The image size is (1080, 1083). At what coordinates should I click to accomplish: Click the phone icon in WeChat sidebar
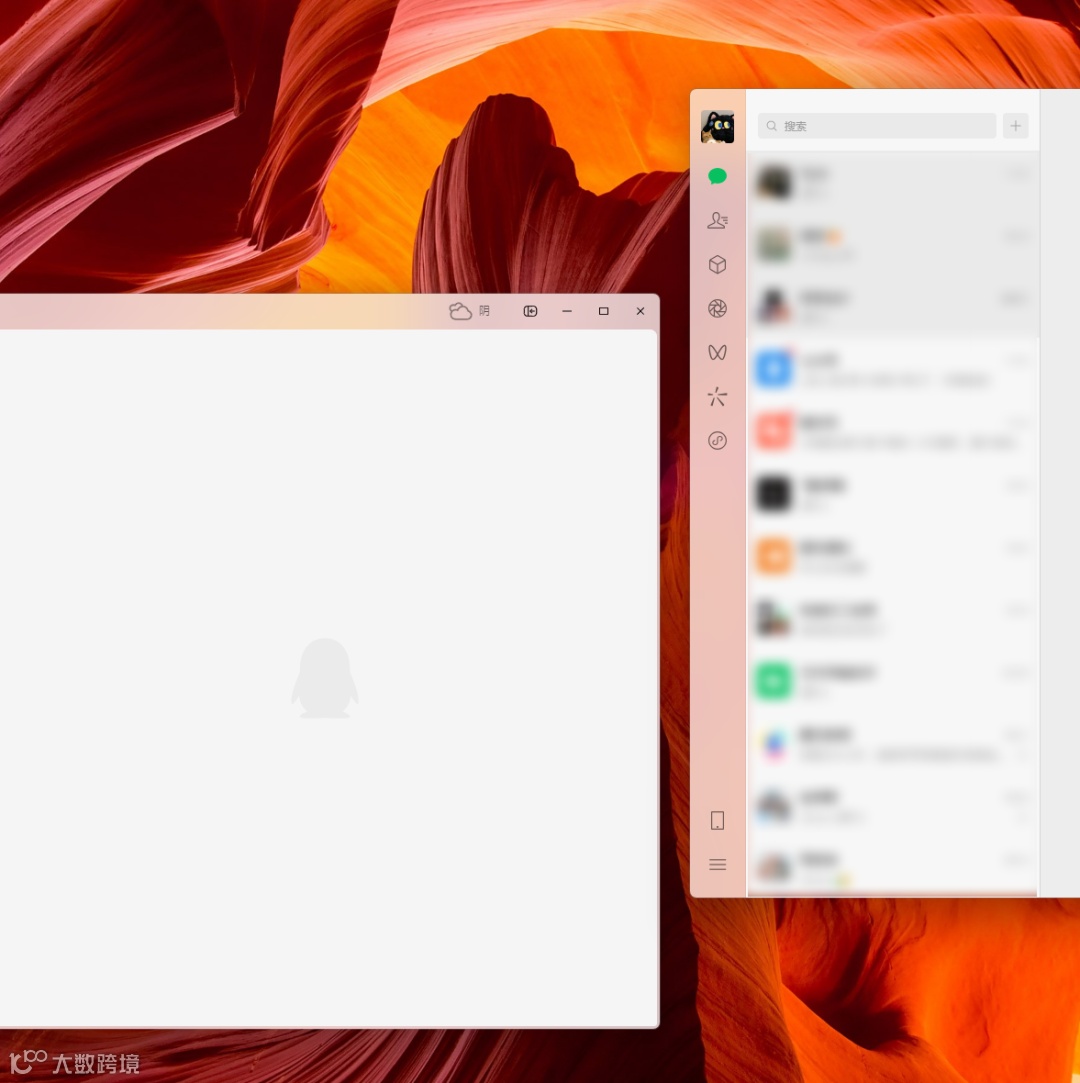click(x=717, y=821)
